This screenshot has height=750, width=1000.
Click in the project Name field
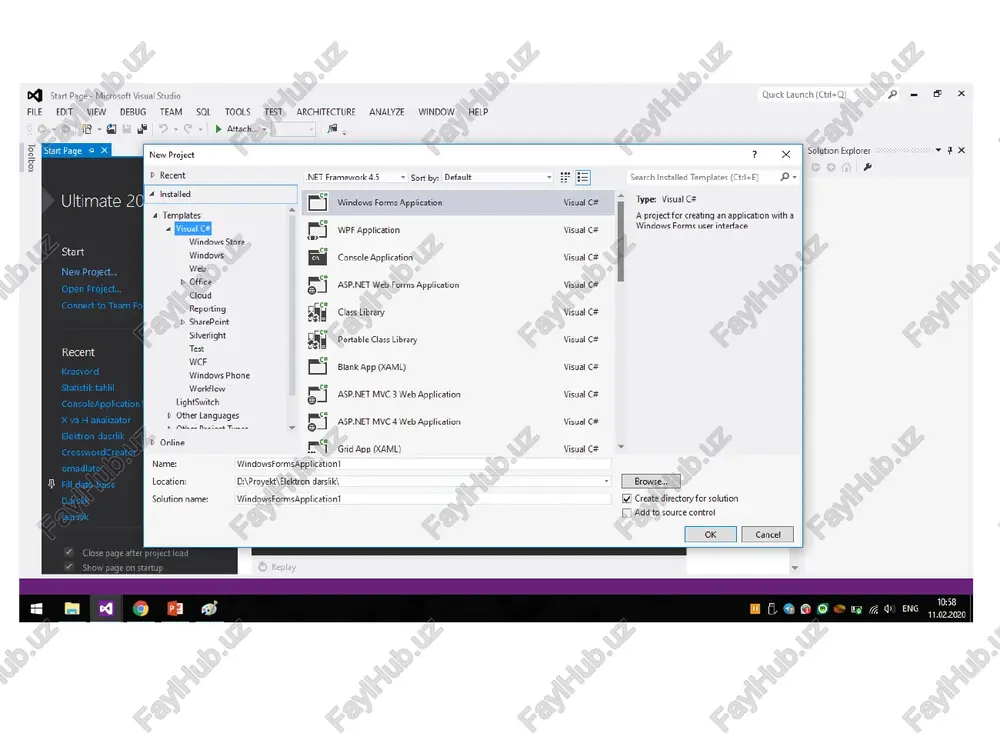[x=422, y=464]
